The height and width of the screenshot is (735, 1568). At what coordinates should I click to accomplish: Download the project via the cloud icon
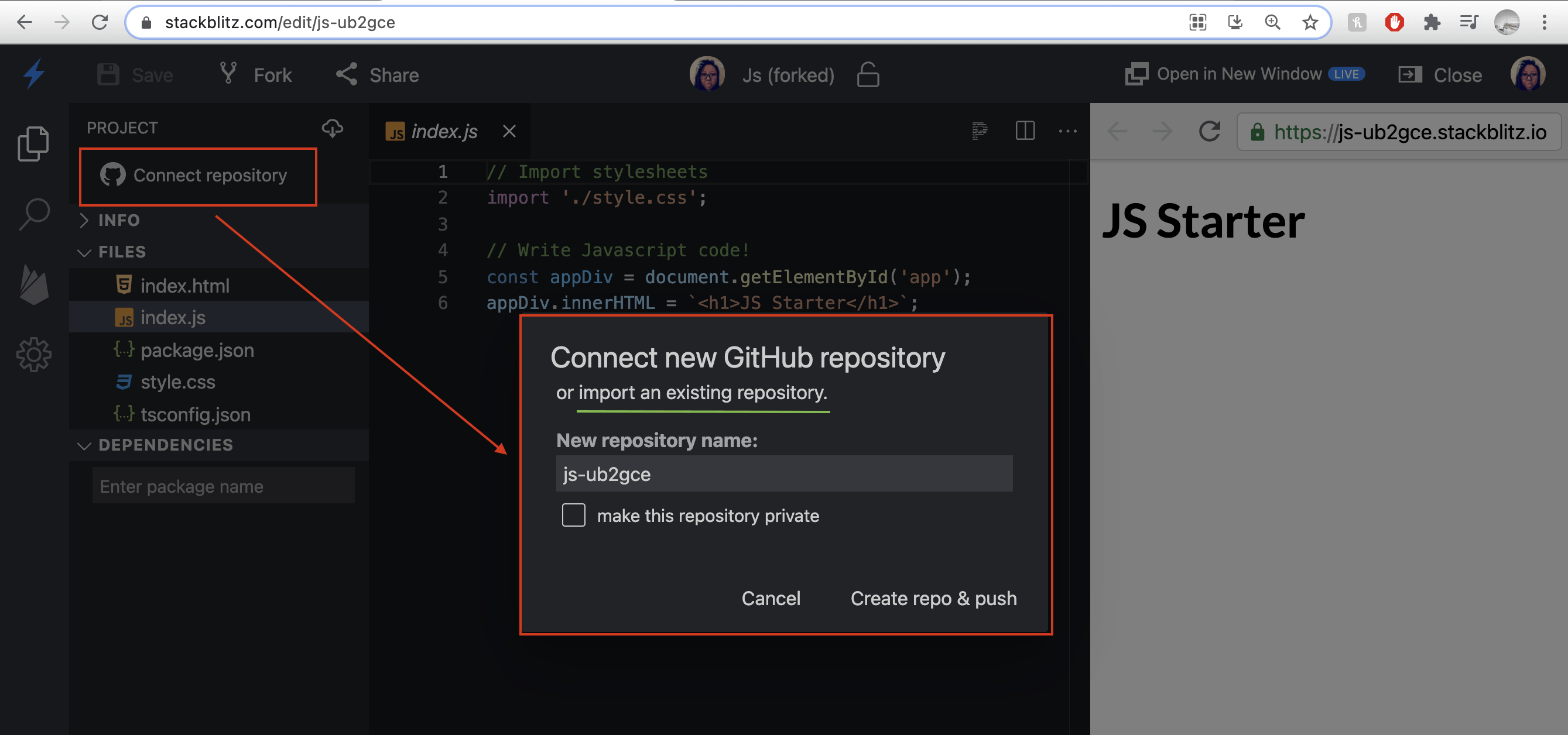[333, 128]
